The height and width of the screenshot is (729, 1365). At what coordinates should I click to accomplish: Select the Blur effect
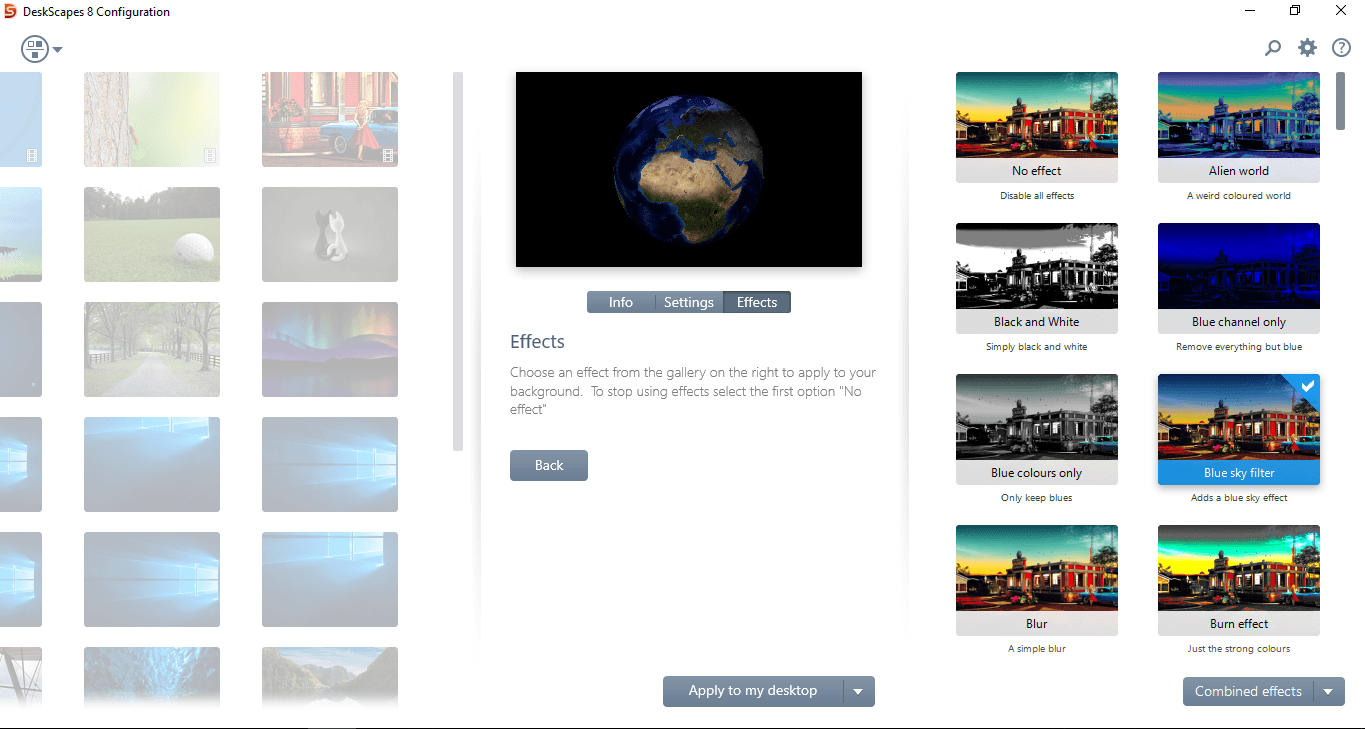tap(1037, 580)
